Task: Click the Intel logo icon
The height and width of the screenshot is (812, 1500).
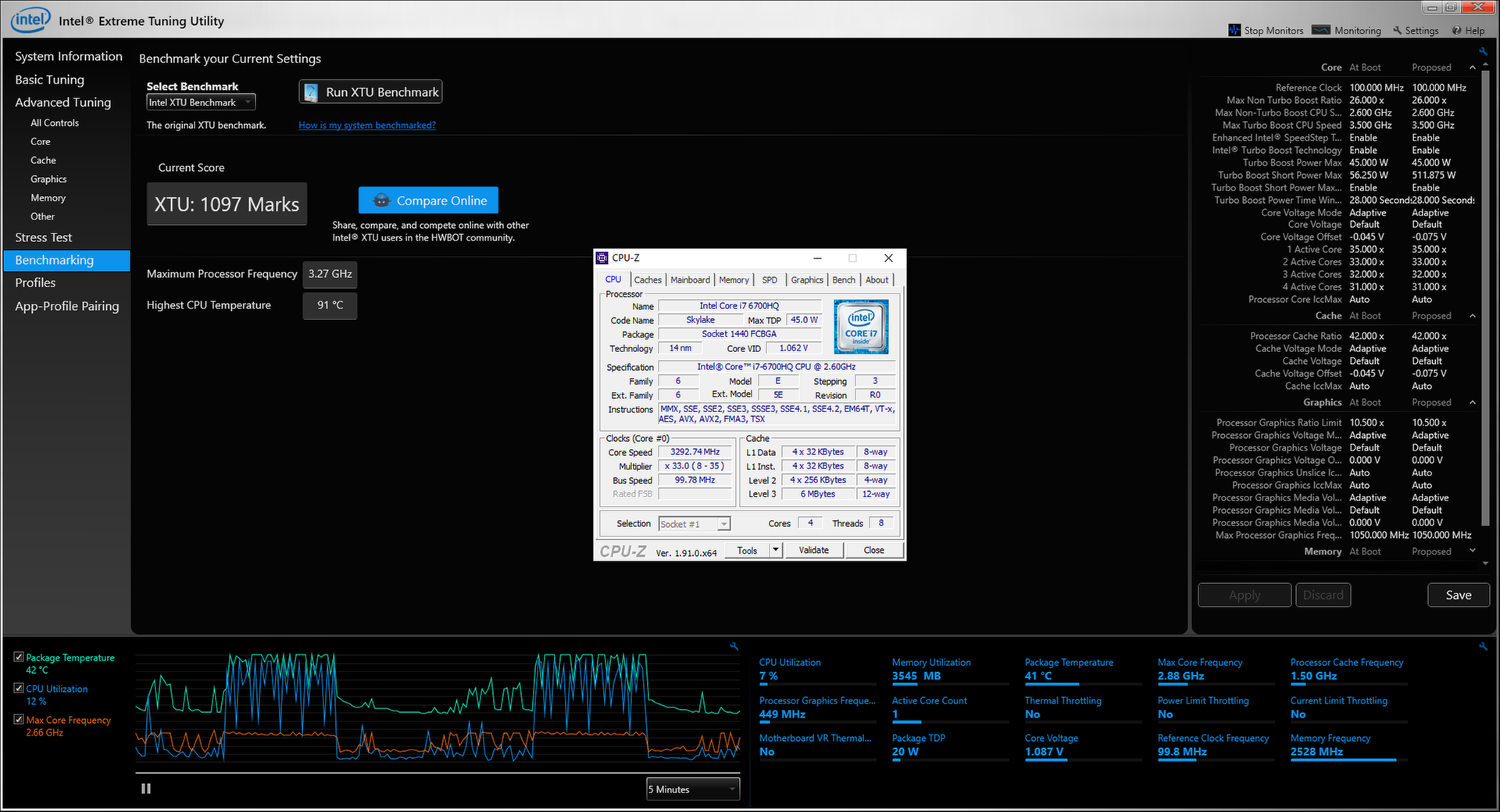Action: [x=30, y=20]
